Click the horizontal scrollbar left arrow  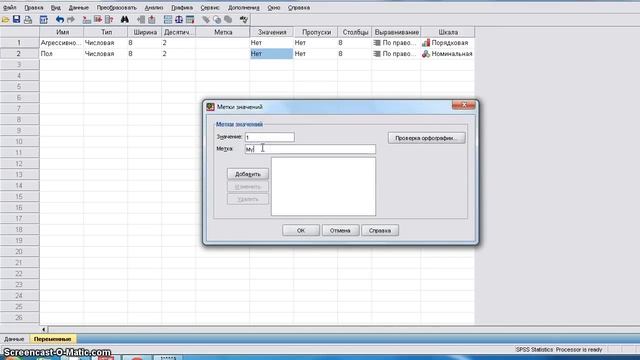coord(44,329)
